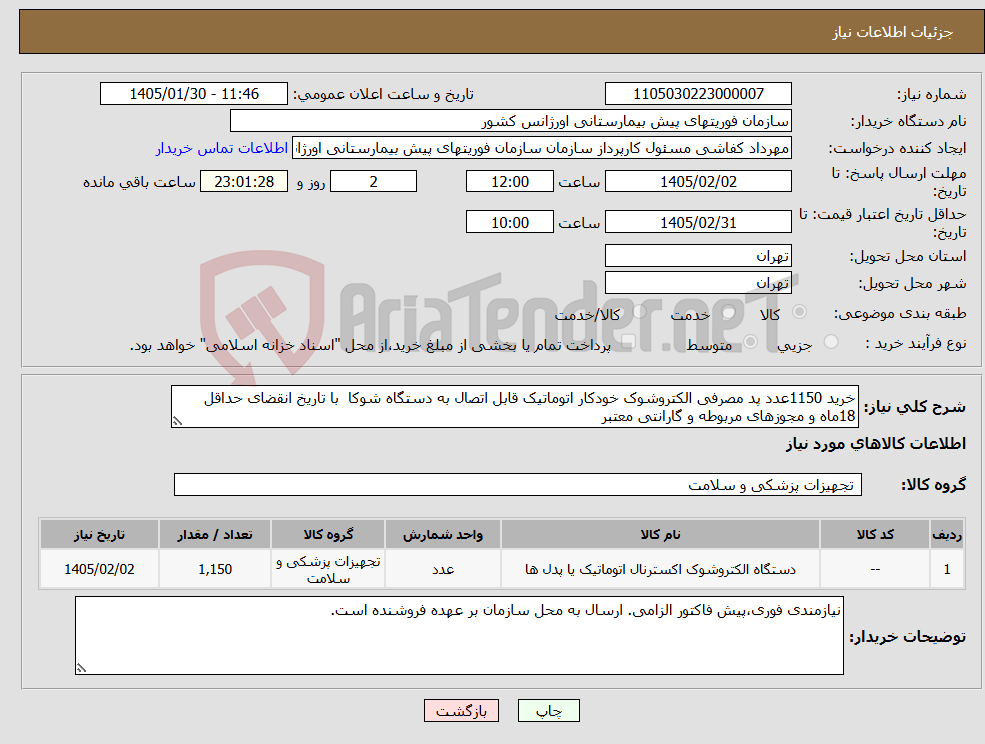This screenshot has height=744, width=985.
Task: Click the buyer organization name field
Action: [x=511, y=121]
